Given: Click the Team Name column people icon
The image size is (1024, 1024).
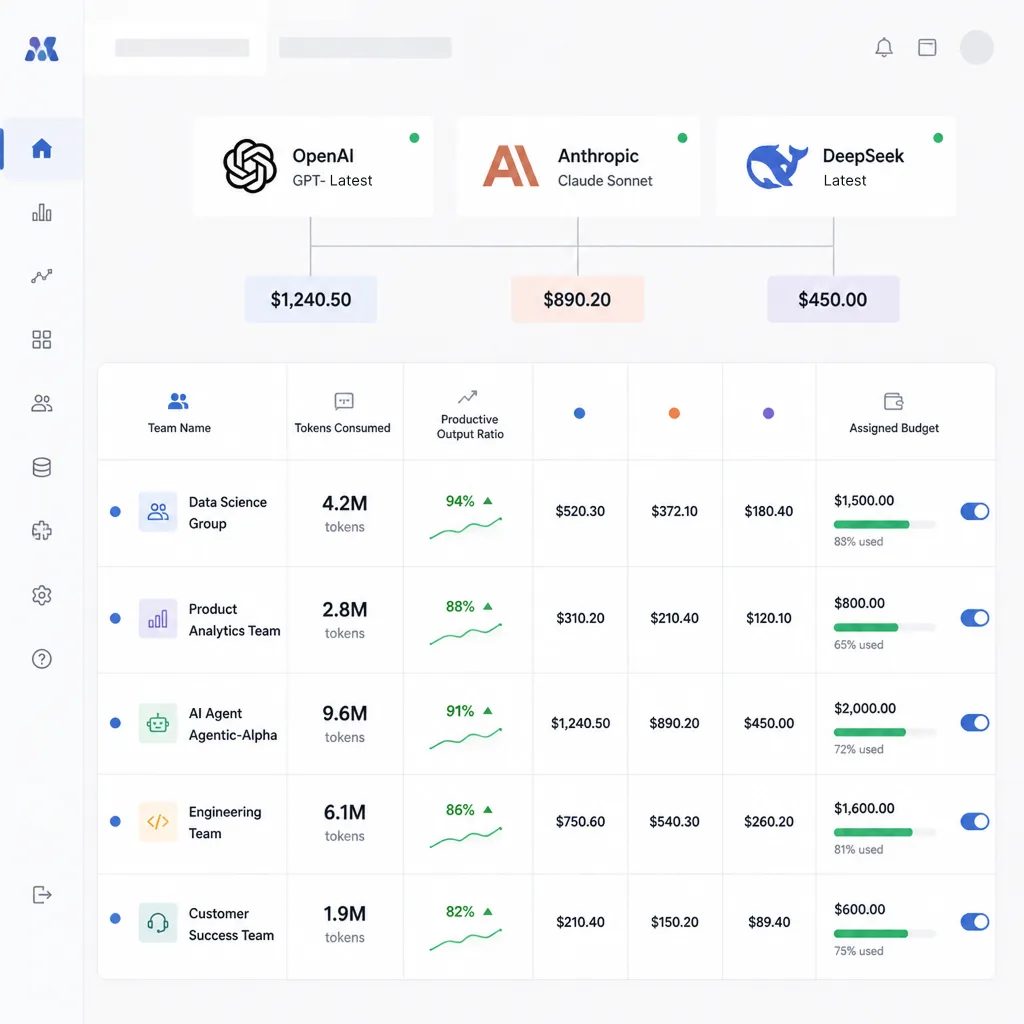Looking at the screenshot, I should coord(178,401).
